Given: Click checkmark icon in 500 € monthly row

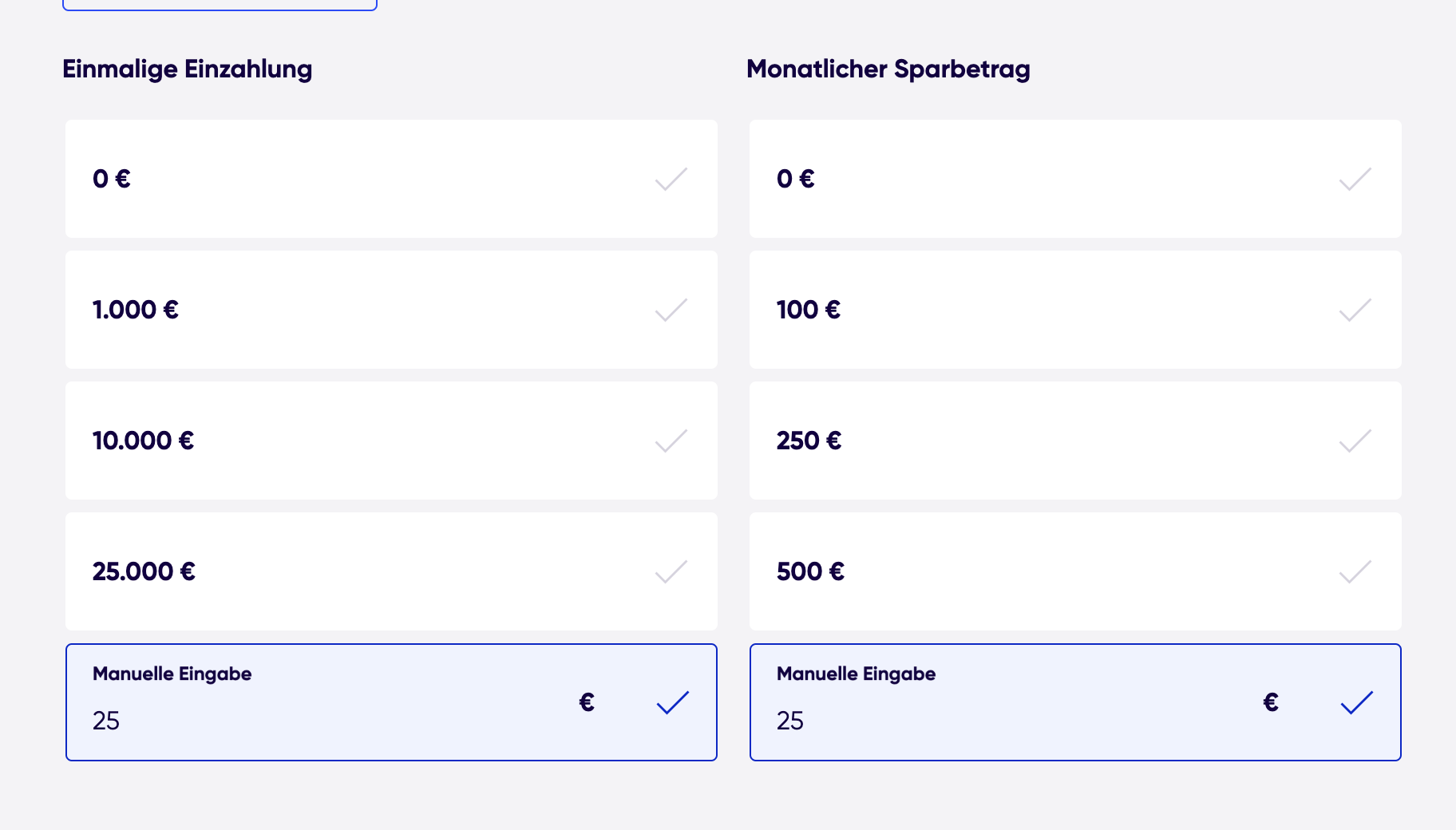Looking at the screenshot, I should tap(1355, 571).
